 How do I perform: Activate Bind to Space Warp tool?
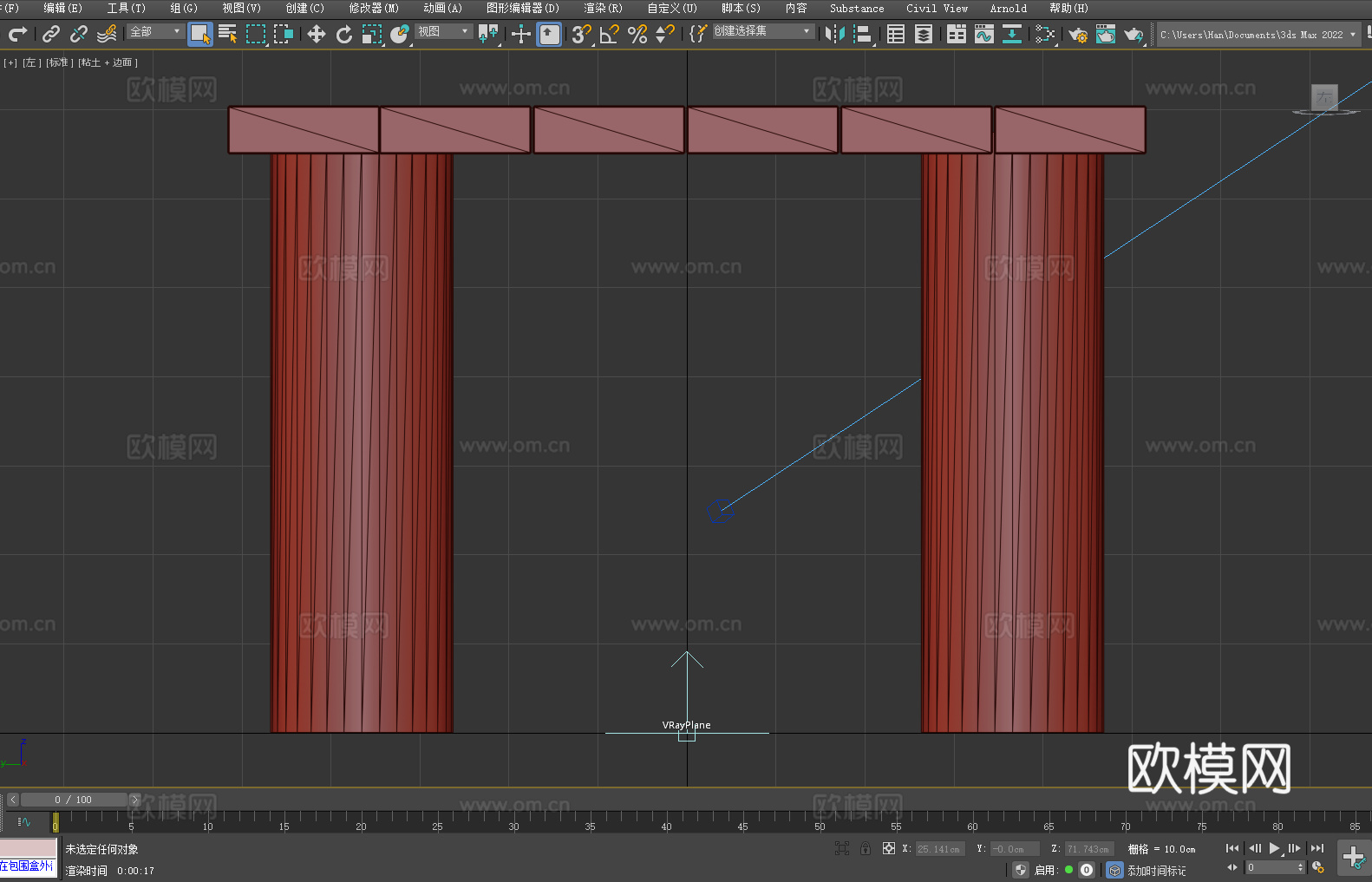107,34
